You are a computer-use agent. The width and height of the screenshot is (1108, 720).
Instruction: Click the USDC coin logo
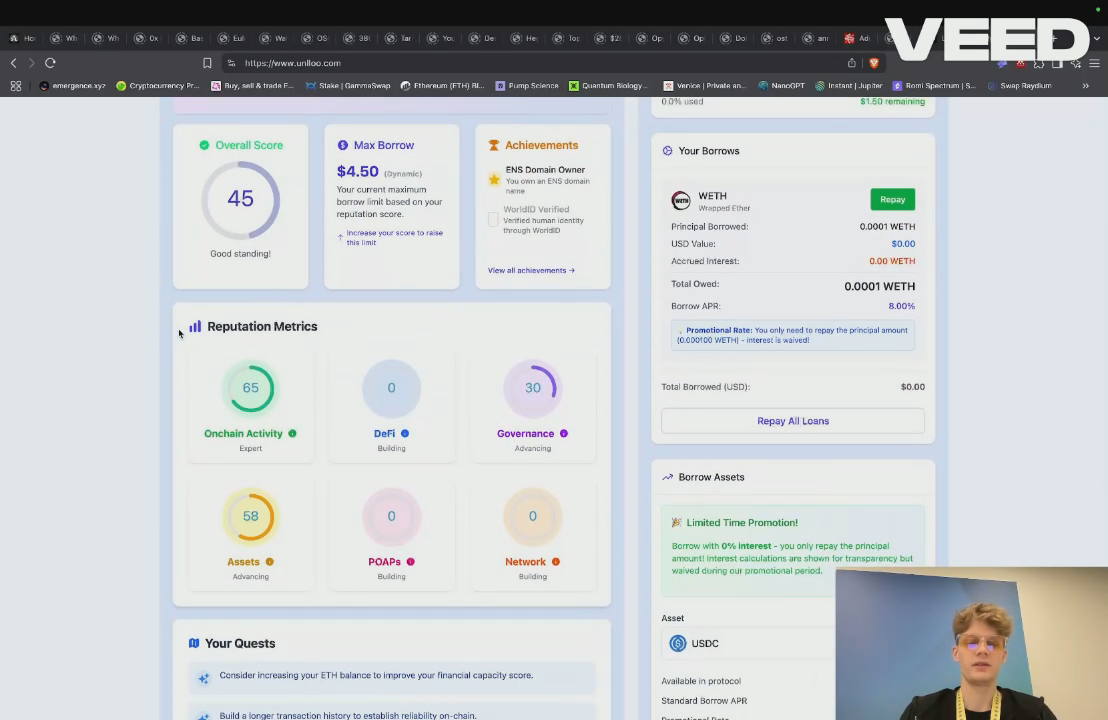click(x=678, y=643)
